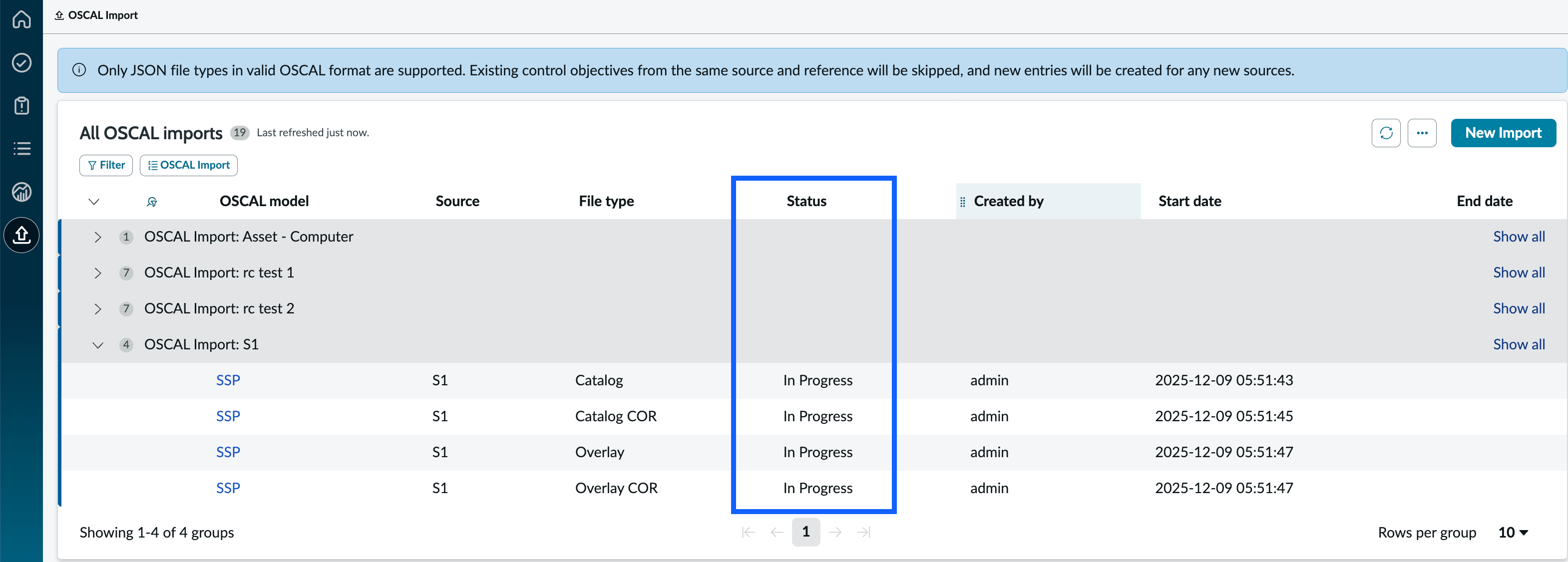Open SSP link in Catalog COR row

tap(228, 416)
